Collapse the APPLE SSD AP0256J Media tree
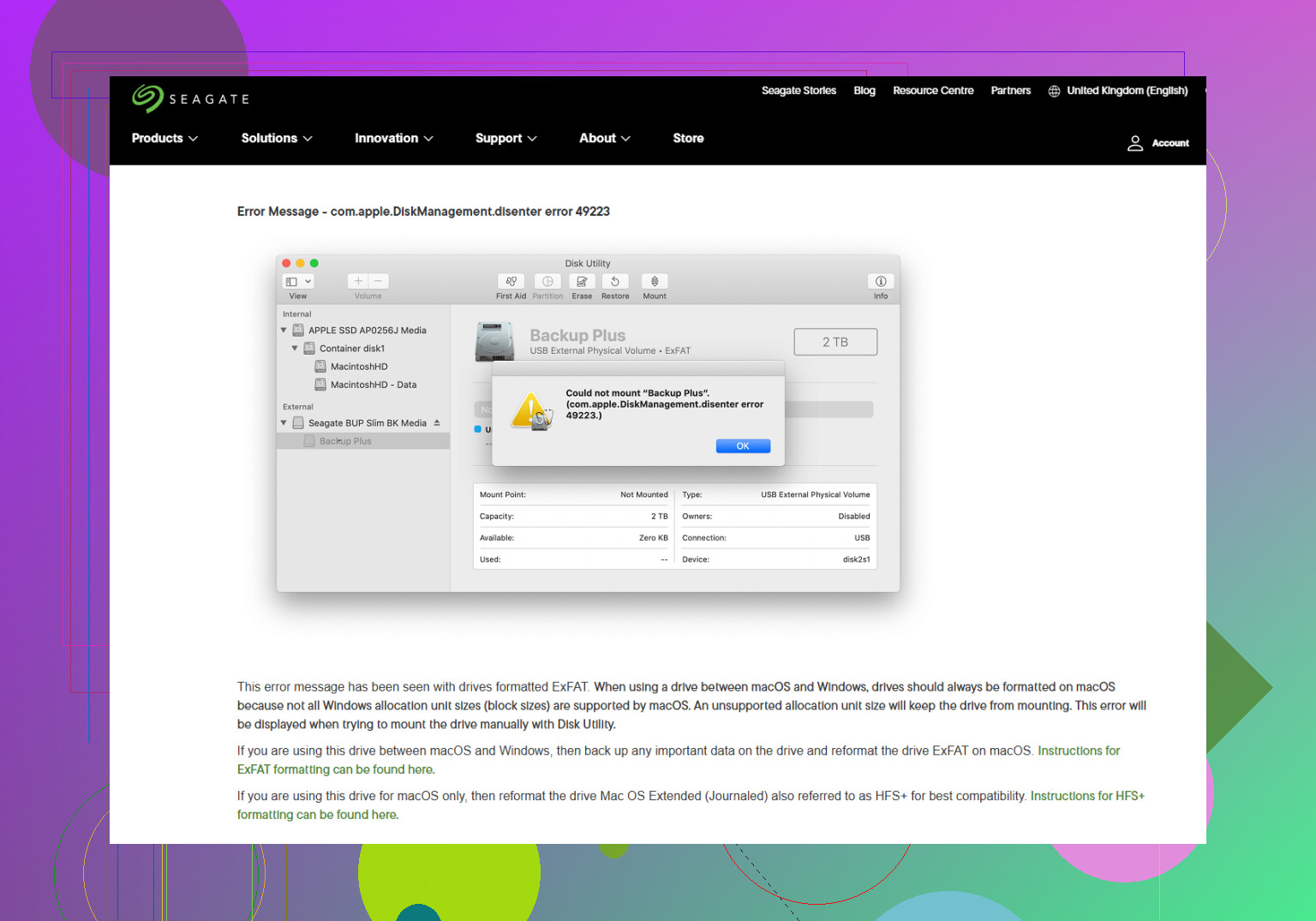Image resolution: width=1316 pixels, height=921 pixels. pyautogui.click(x=284, y=330)
